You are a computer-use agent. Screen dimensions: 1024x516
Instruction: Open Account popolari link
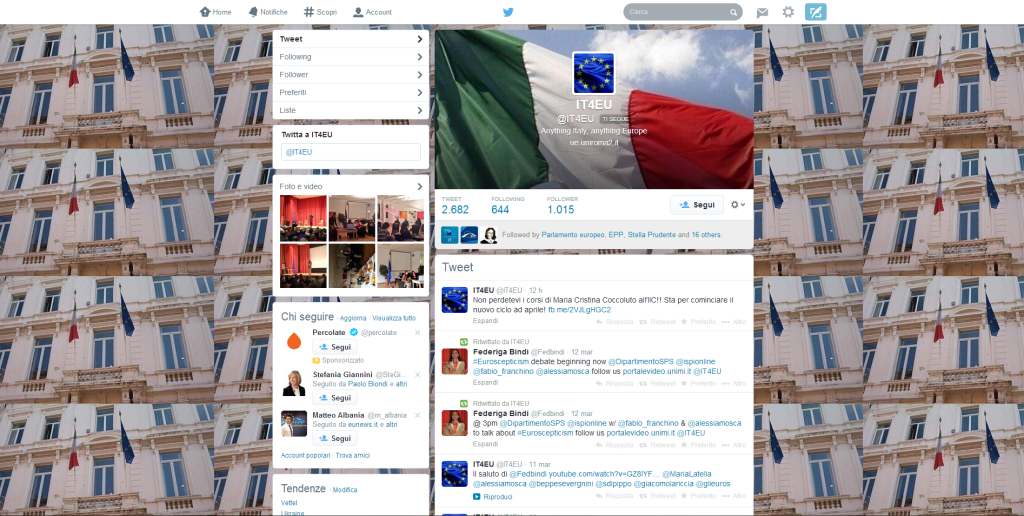coord(306,455)
